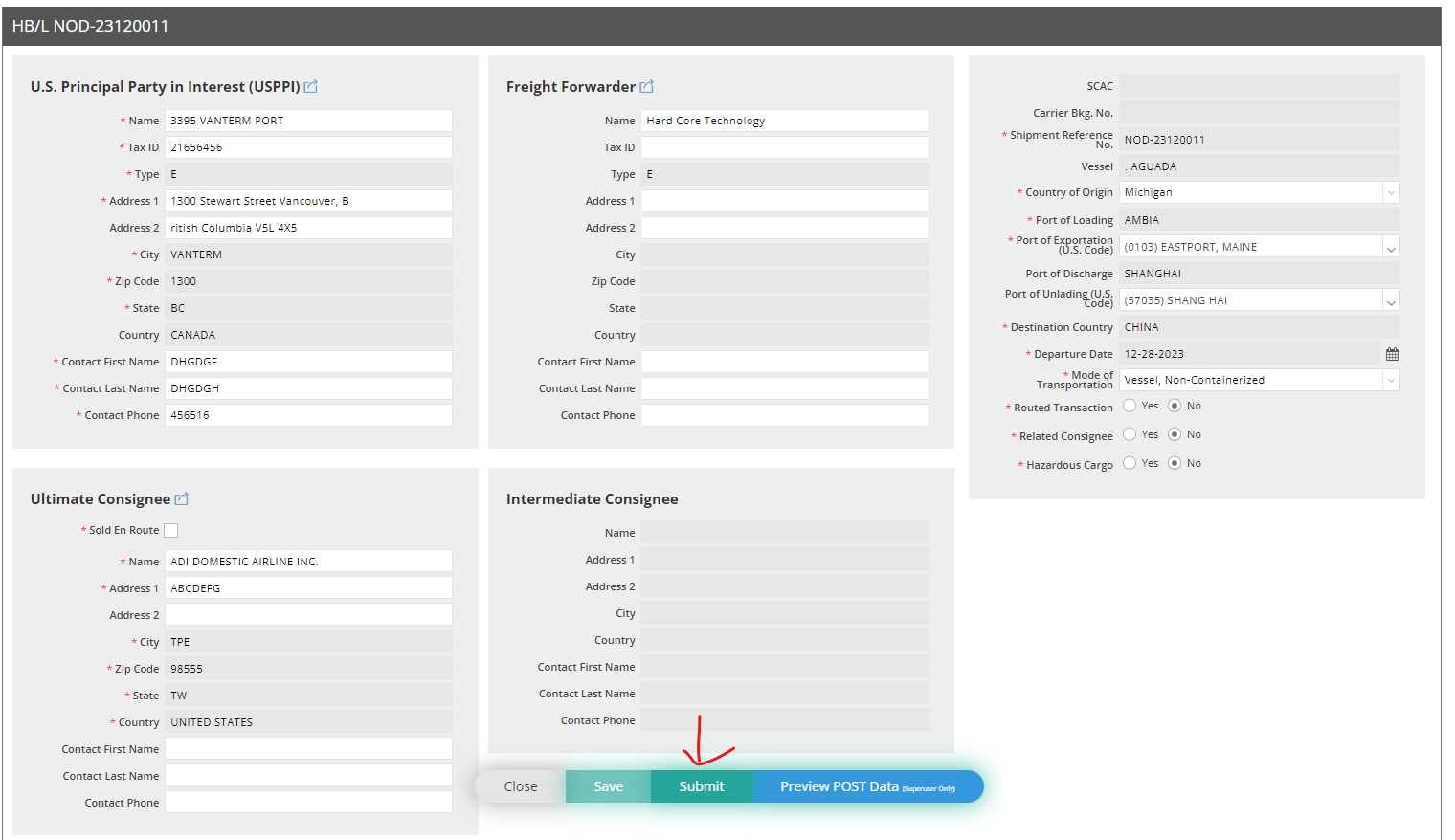Select Yes for Hazardous Cargo
The image size is (1455, 840).
(x=1129, y=462)
